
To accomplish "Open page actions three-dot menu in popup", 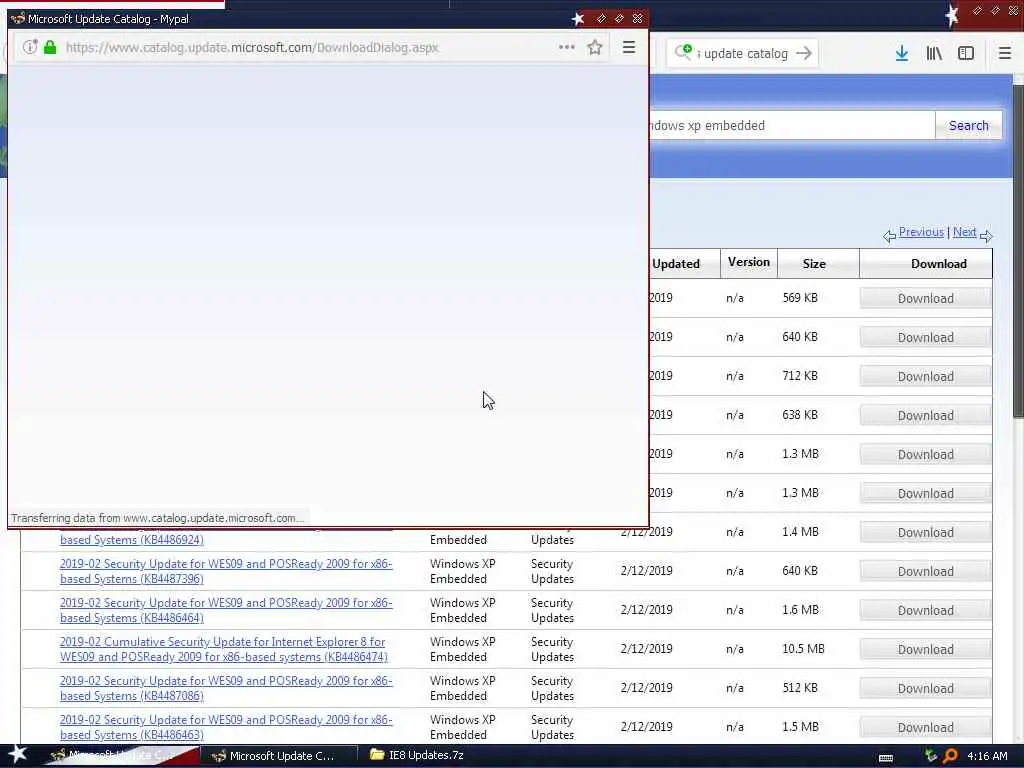I will click(x=567, y=47).
